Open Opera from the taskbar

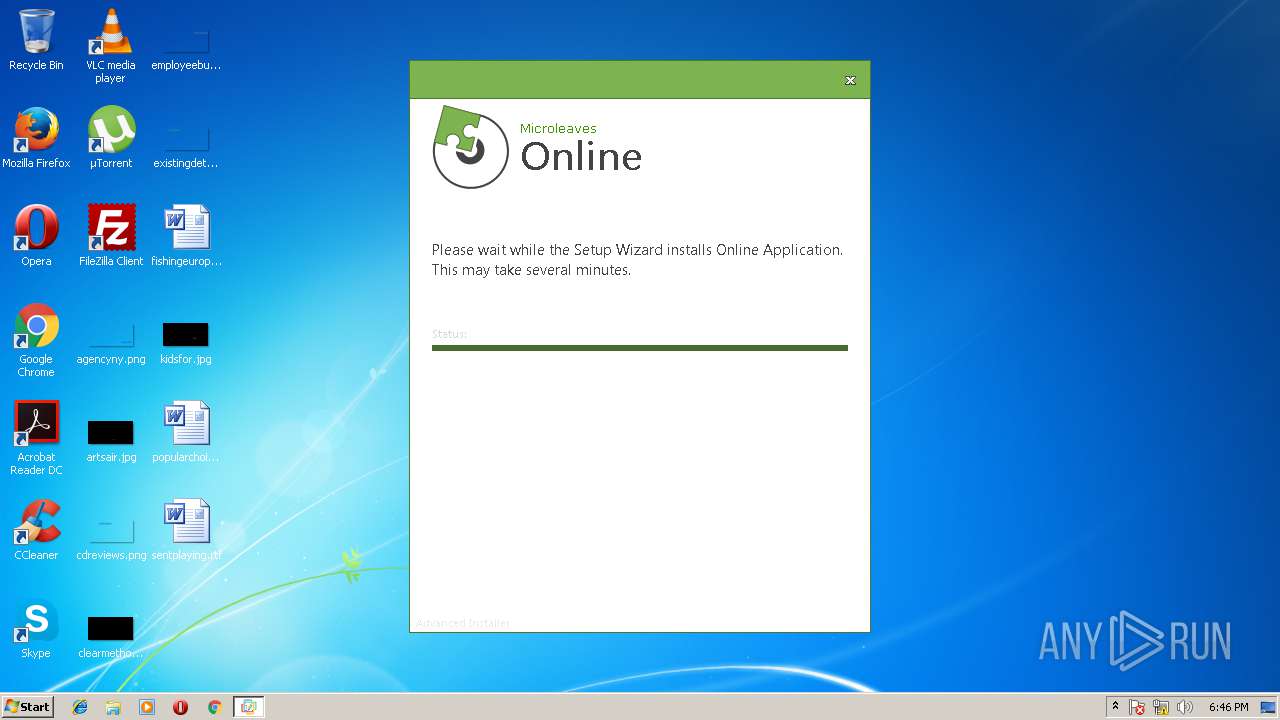coord(180,707)
